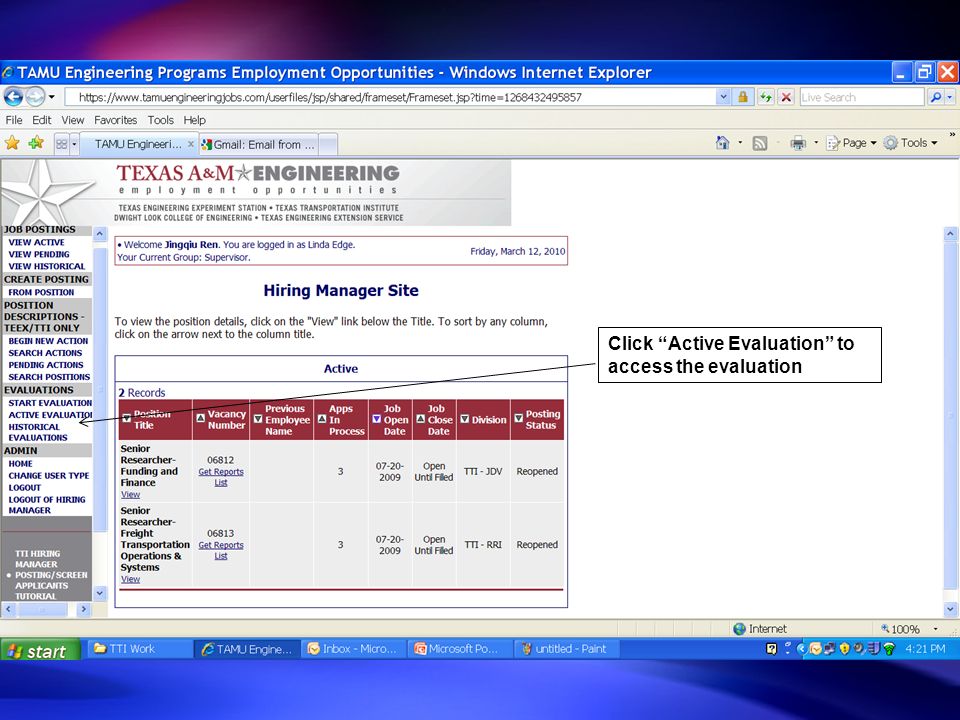Sort by Job Close Date arrow
Viewport: 960px width, 720px height.
click(421, 419)
